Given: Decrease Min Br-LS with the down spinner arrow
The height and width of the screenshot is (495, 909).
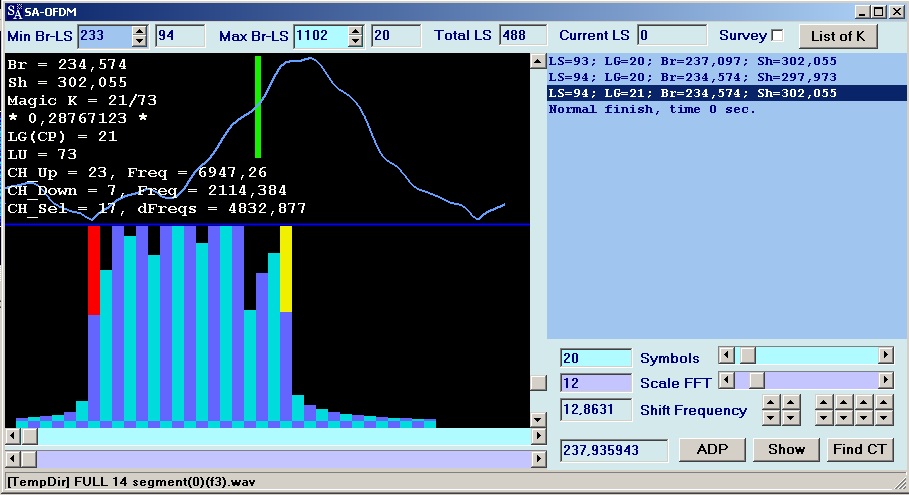Looking at the screenshot, I should point(139,41).
